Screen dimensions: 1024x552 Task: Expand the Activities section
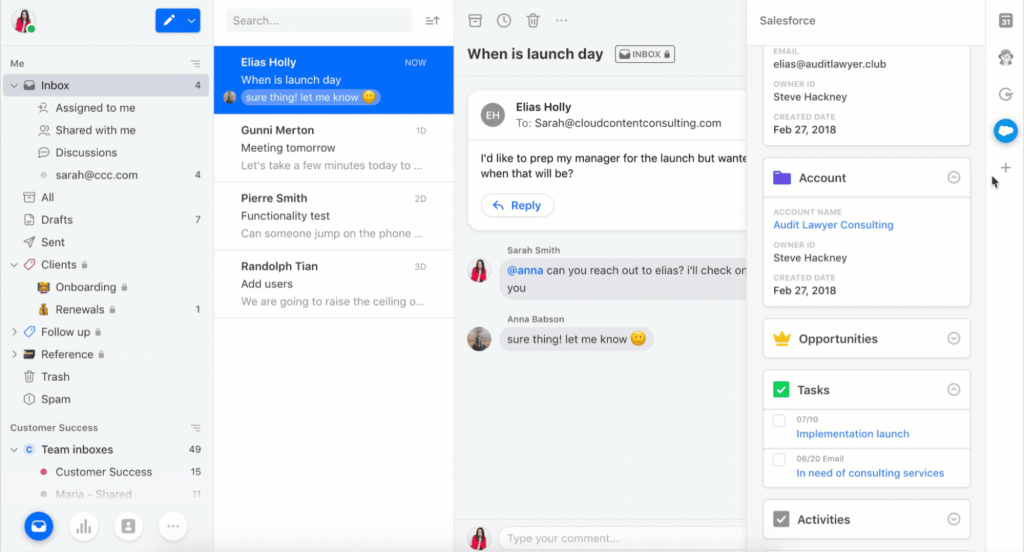(x=953, y=519)
